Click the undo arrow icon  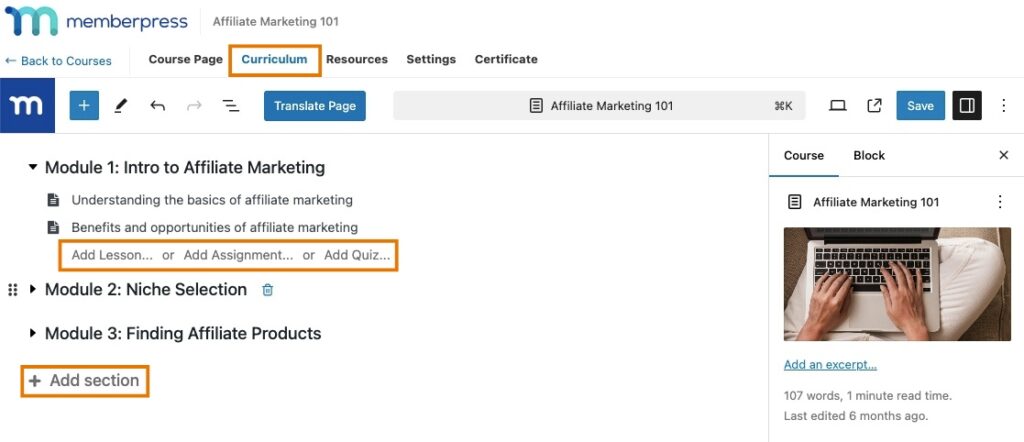(157, 106)
